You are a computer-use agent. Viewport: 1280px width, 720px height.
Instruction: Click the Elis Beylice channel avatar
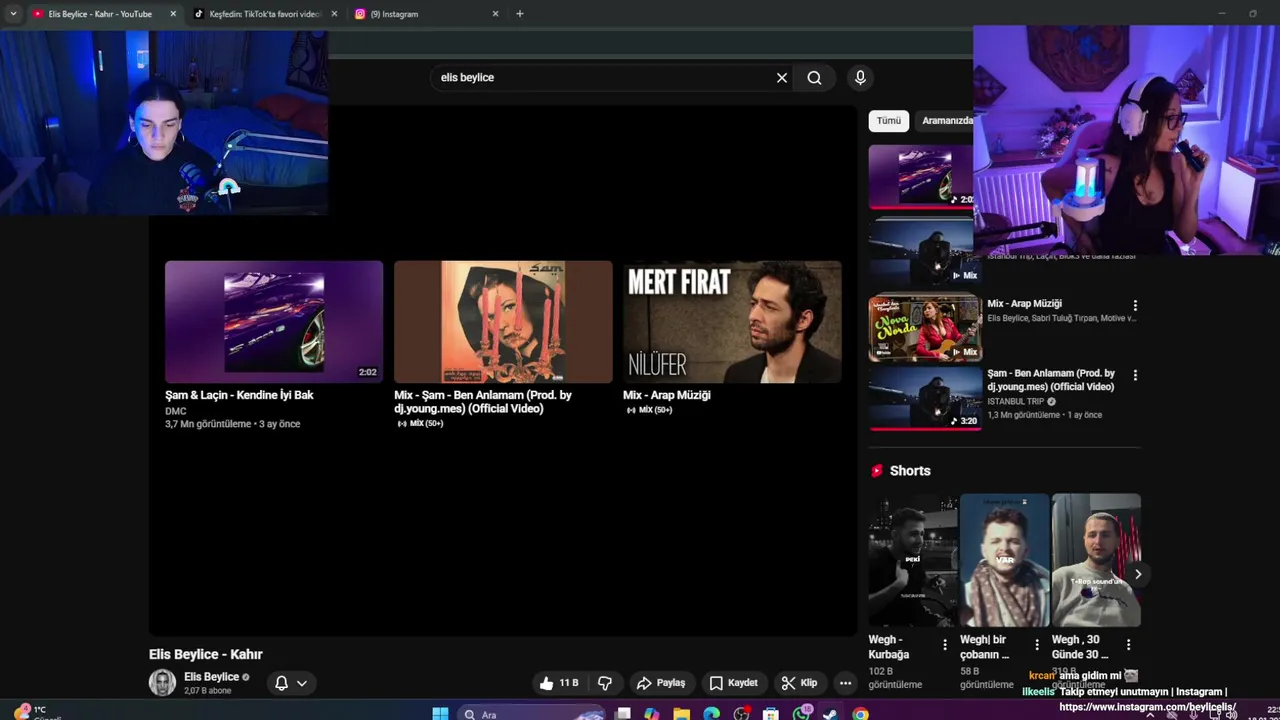click(x=162, y=683)
